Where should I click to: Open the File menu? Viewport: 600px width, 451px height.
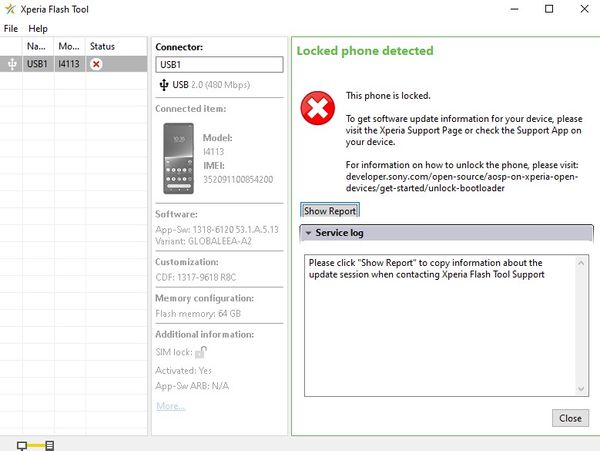click(11, 29)
